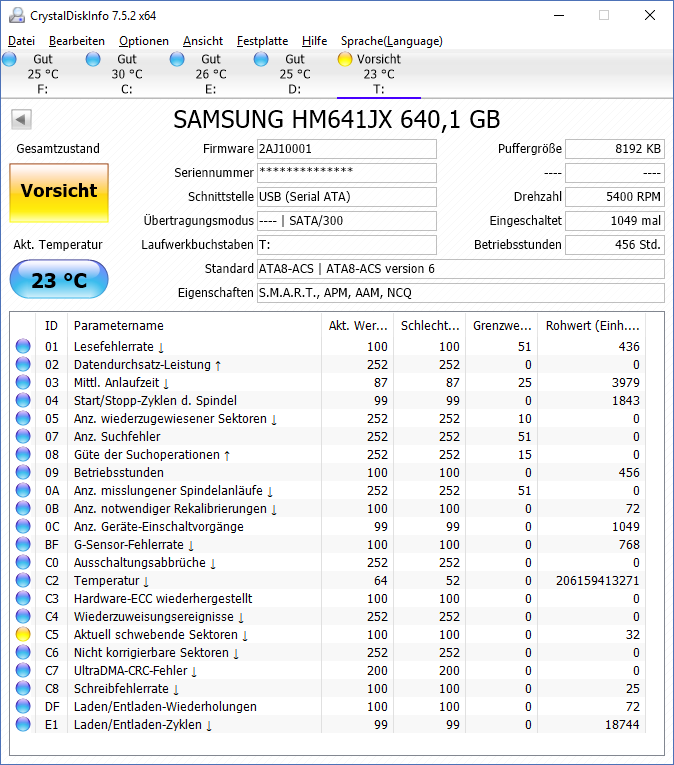Click the Puffergröße field 8192 KB
The image size is (674, 765).
click(x=615, y=149)
